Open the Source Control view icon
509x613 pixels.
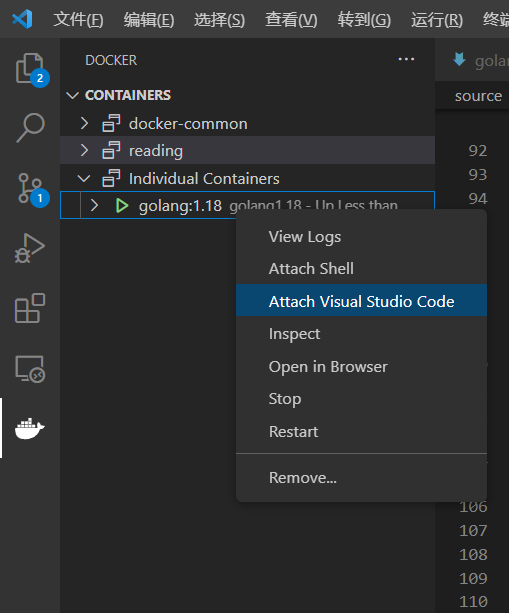30,189
